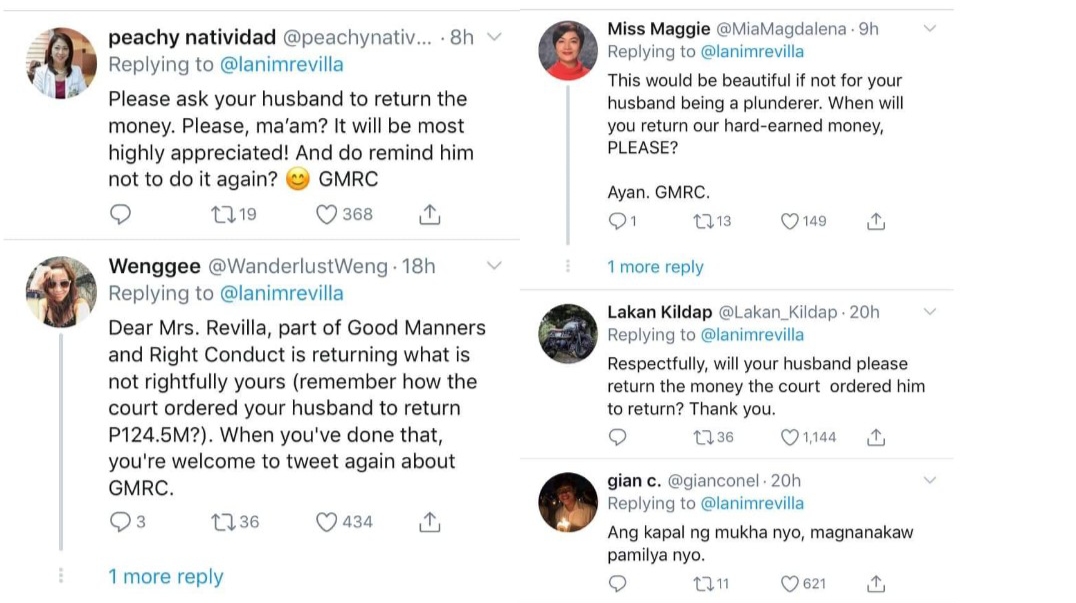1076x603 pixels.
Task: Open @lanimrevilla mention in gian c.'s tweet
Action: point(752,503)
